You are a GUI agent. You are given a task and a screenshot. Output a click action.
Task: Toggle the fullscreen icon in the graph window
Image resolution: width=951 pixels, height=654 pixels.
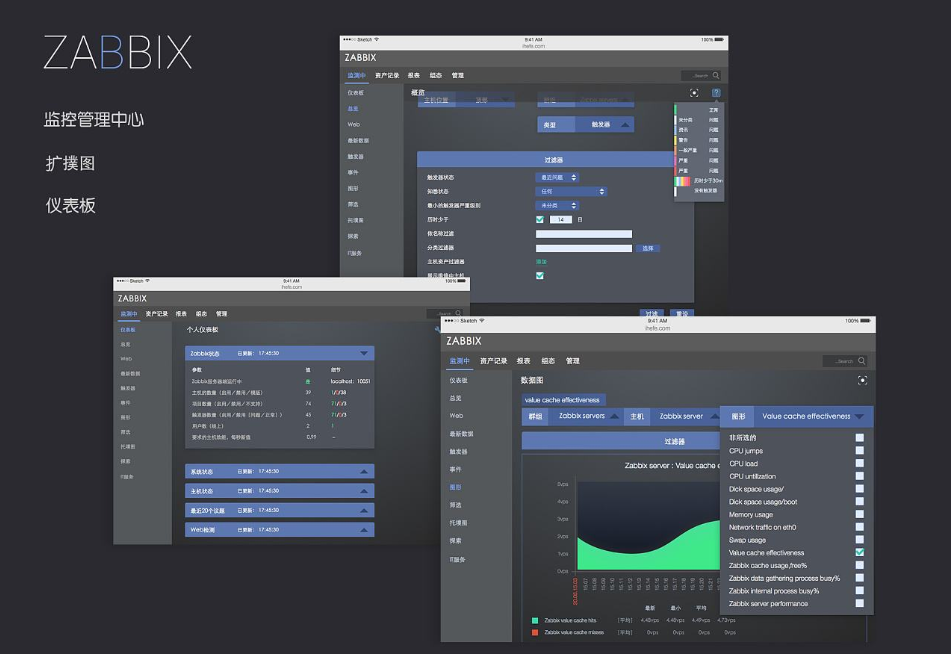tap(862, 380)
